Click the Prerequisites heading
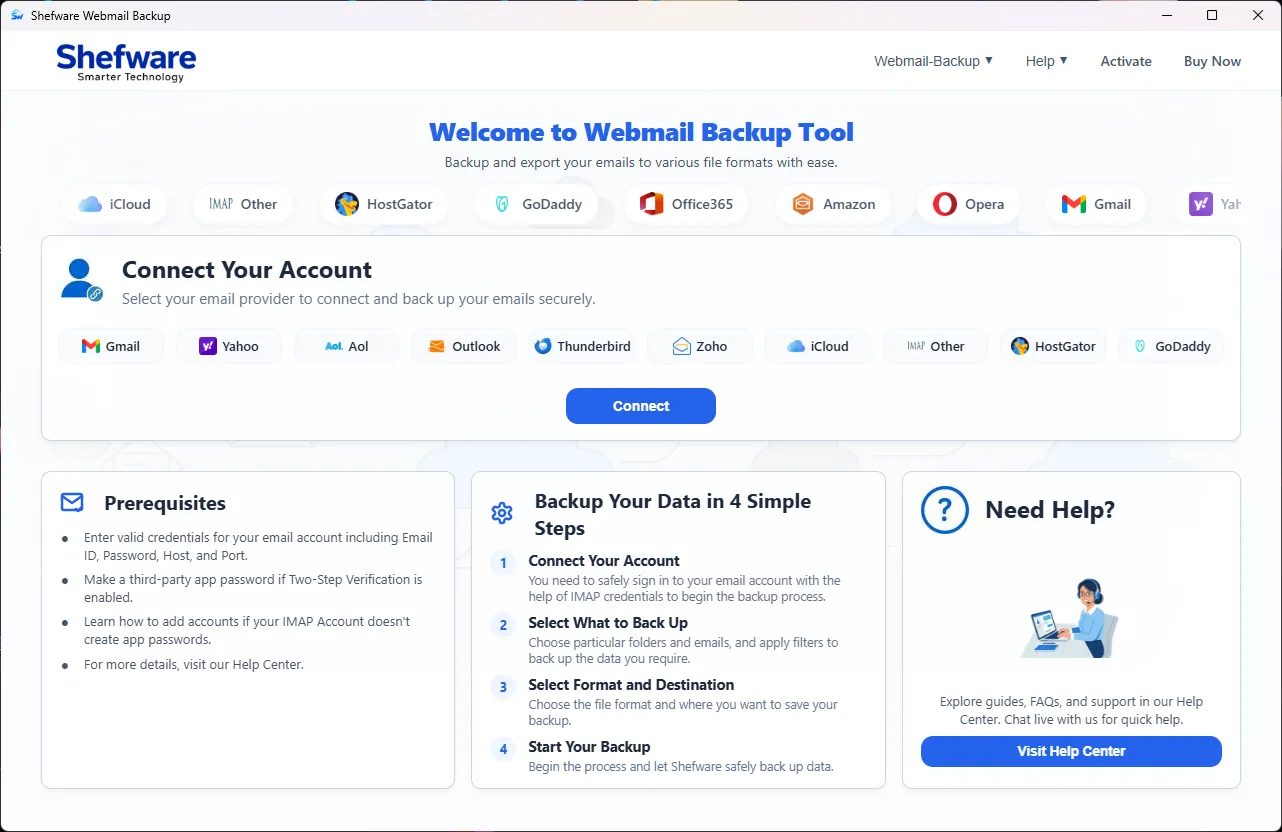This screenshot has height=832, width=1282. pyautogui.click(x=165, y=503)
